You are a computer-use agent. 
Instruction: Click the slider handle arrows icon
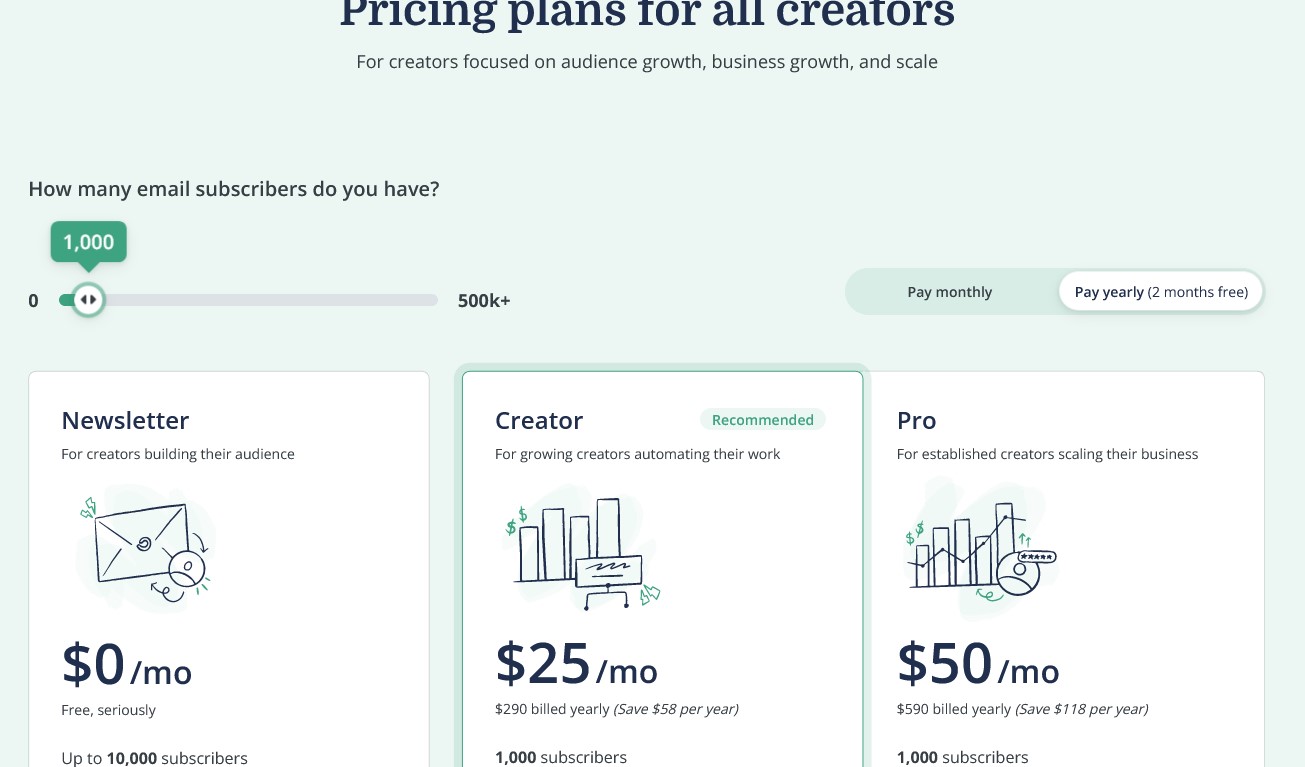[88, 299]
